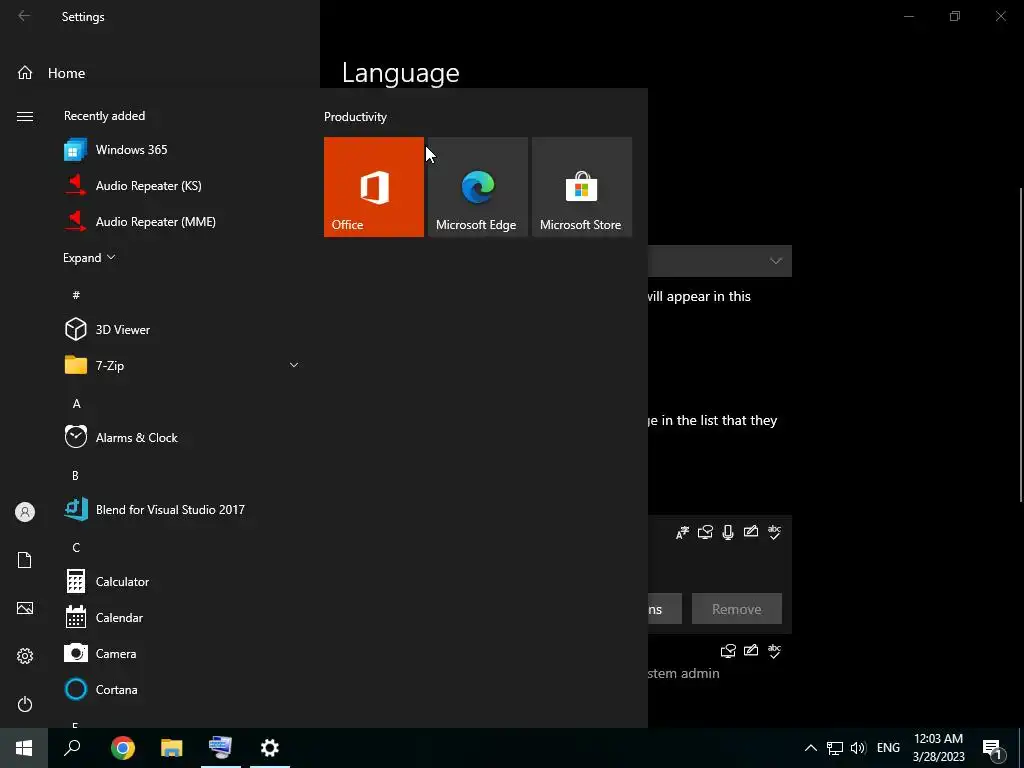
Task: Jump to letter A section header
Action: [76, 404]
